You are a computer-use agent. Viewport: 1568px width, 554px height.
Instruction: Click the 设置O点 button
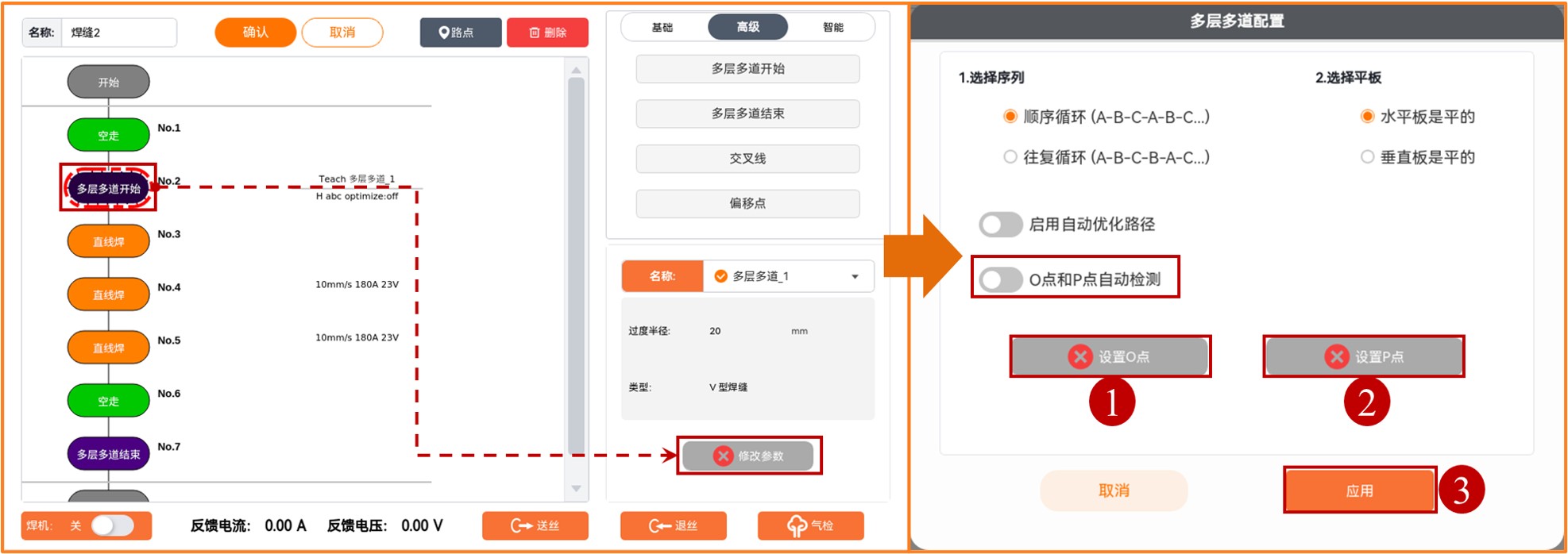pyautogui.click(x=1110, y=356)
